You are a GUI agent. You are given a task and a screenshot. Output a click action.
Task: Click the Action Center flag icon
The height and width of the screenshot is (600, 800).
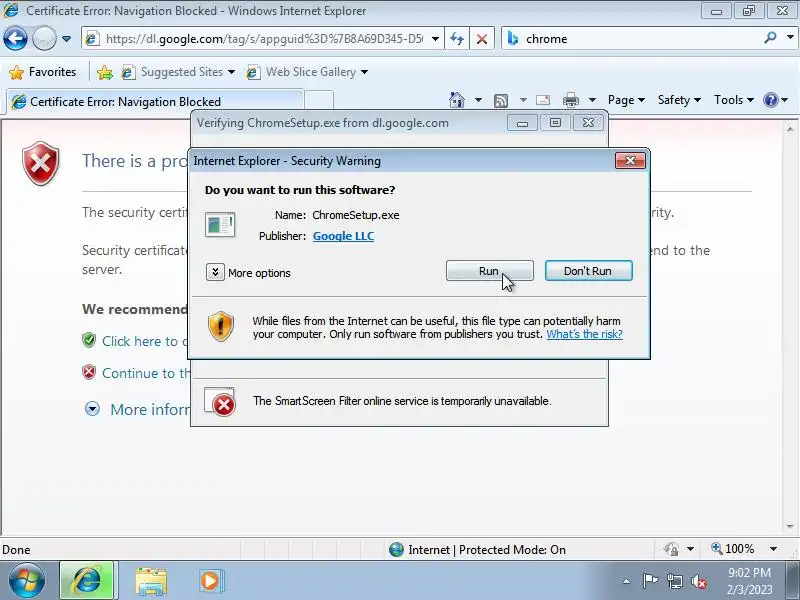(650, 581)
